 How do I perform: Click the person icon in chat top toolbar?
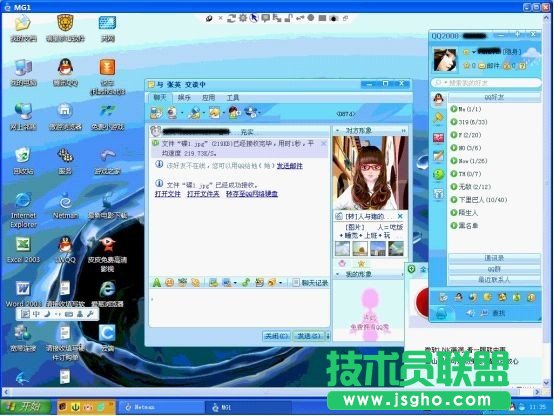(x=234, y=112)
